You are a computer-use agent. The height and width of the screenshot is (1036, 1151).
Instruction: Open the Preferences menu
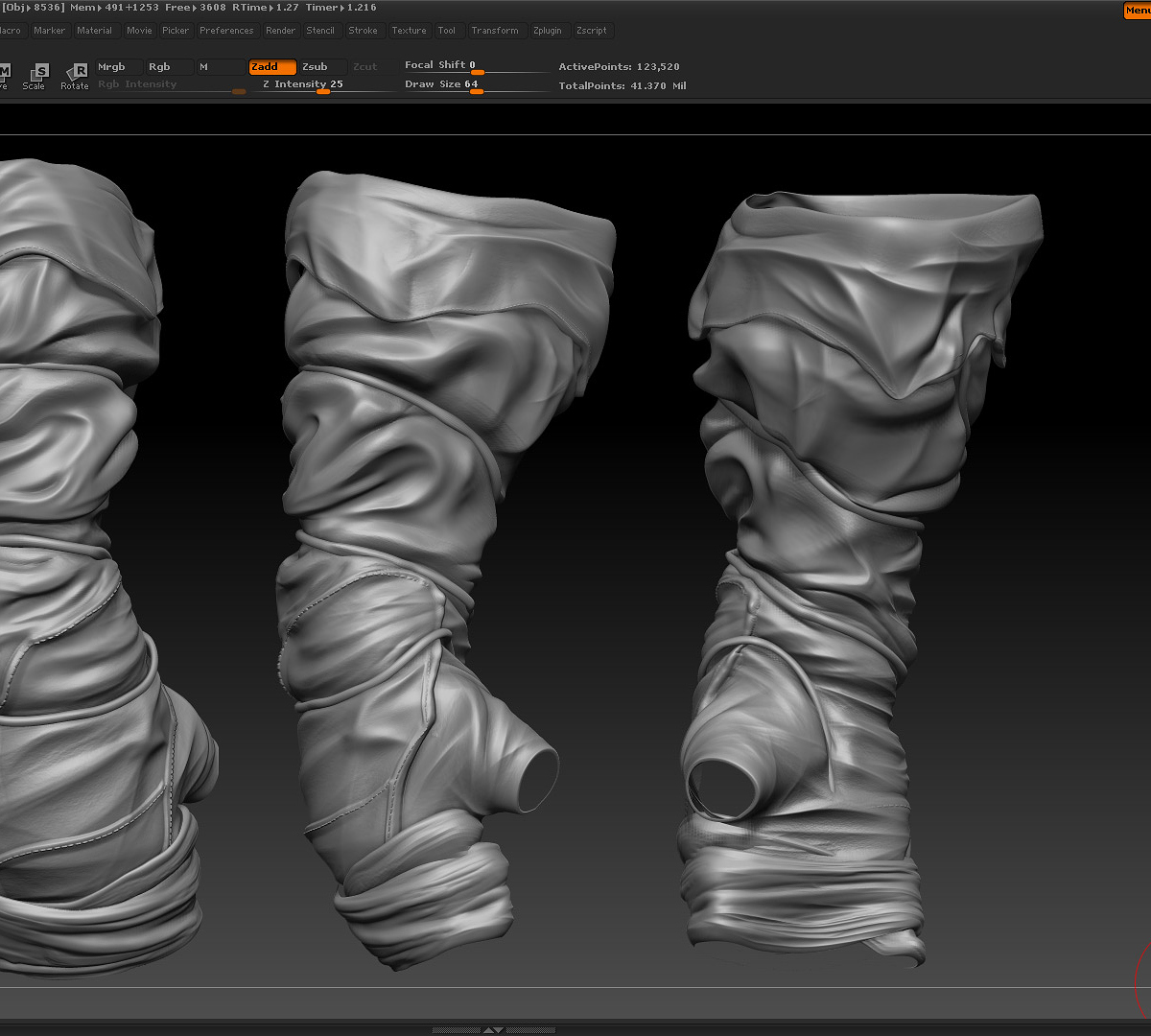(x=226, y=31)
